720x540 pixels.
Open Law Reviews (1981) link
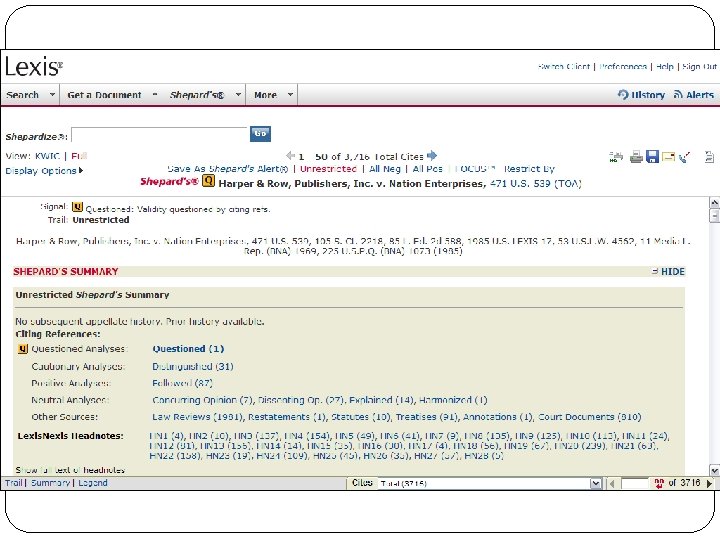pyautogui.click(x=198, y=417)
